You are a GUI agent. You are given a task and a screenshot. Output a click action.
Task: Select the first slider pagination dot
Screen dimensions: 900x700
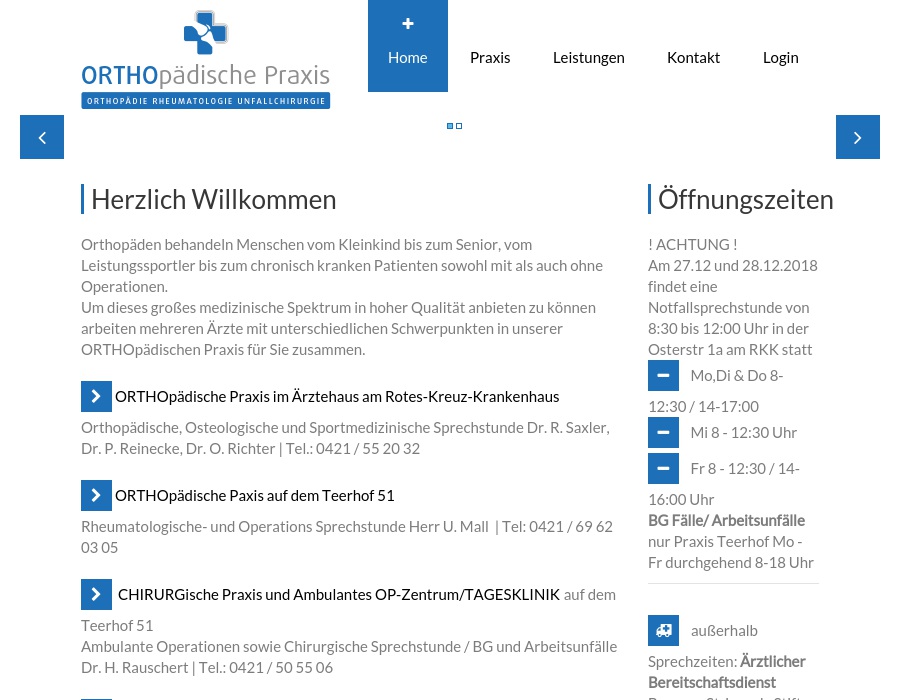[x=450, y=126]
